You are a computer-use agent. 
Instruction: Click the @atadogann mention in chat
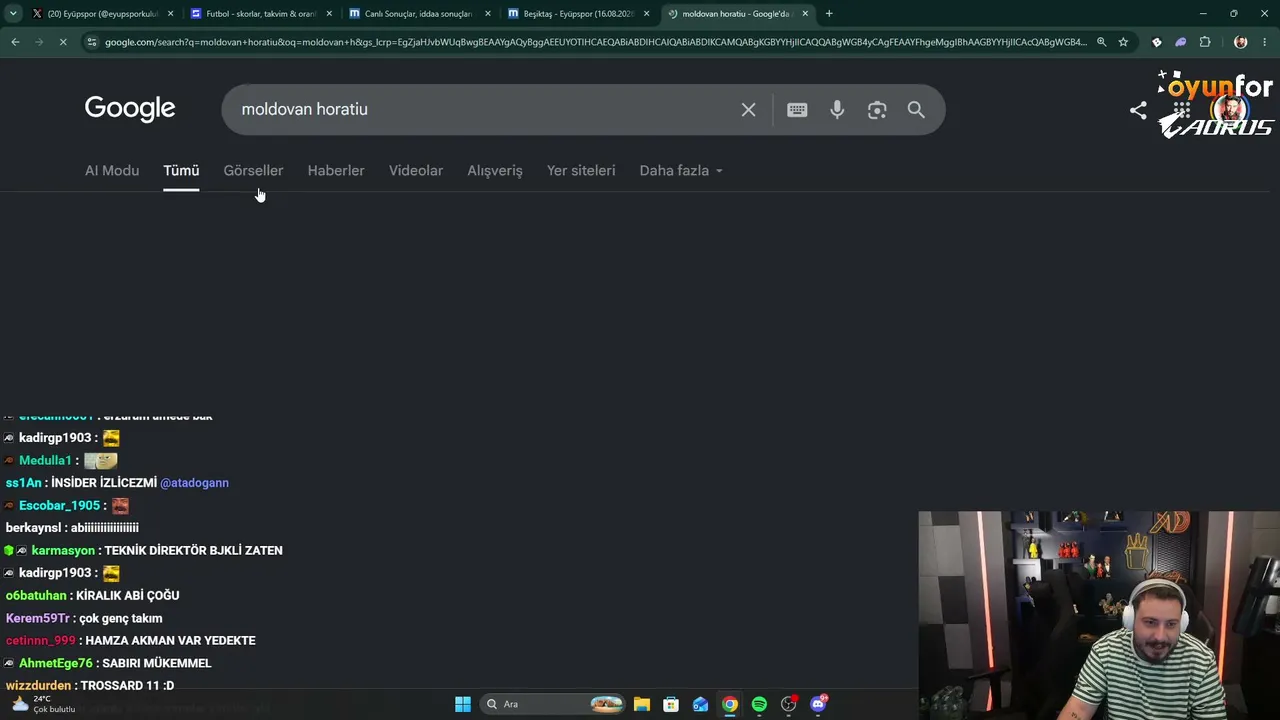coord(194,483)
